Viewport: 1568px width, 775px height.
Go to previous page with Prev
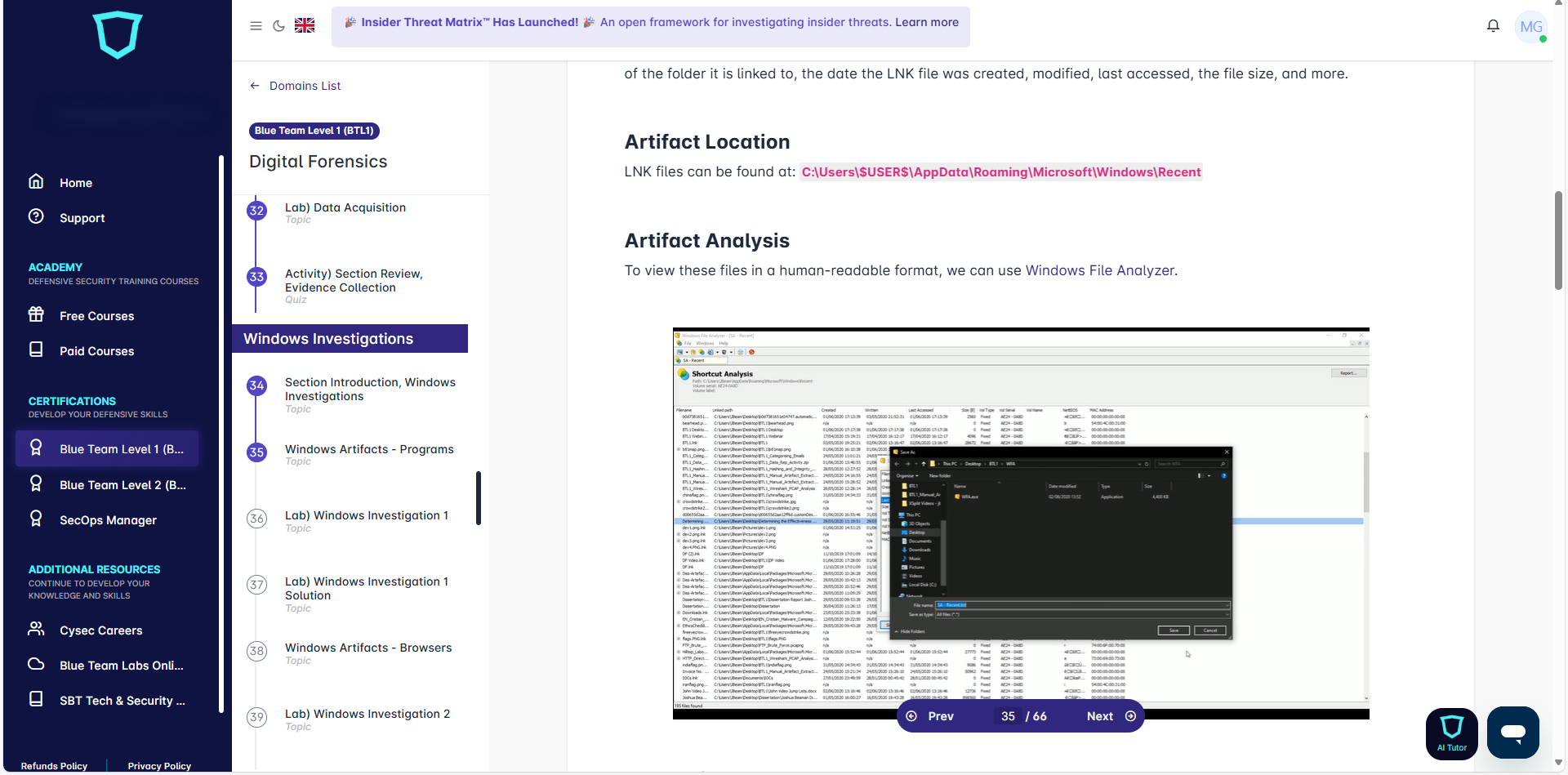pos(931,716)
